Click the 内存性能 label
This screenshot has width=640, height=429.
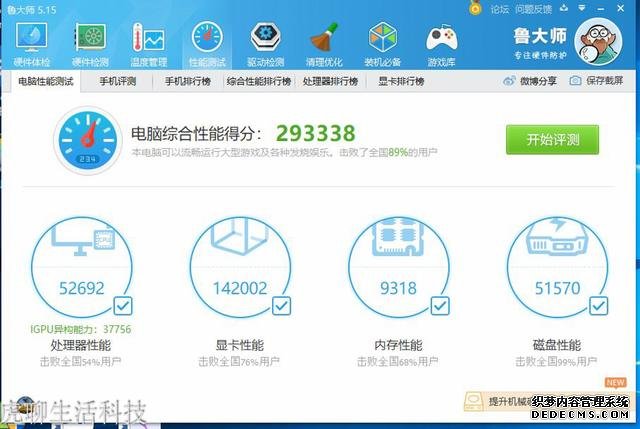tap(398, 345)
